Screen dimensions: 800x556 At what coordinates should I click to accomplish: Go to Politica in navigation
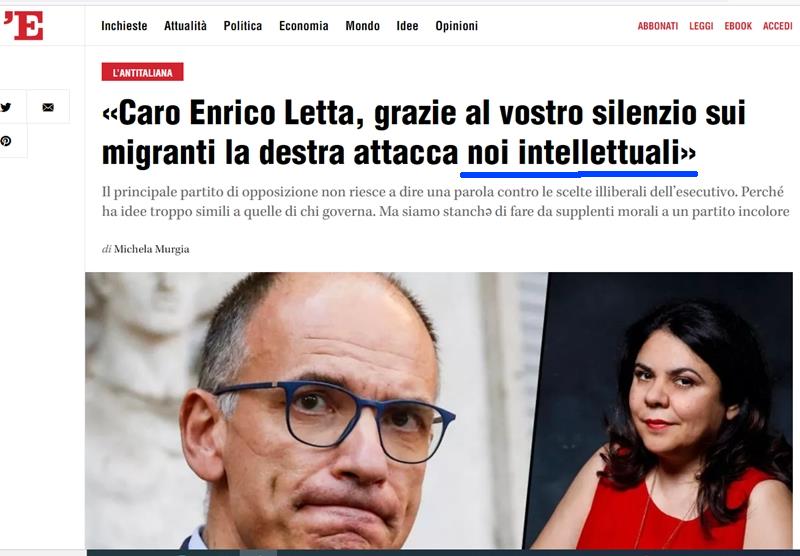(243, 26)
